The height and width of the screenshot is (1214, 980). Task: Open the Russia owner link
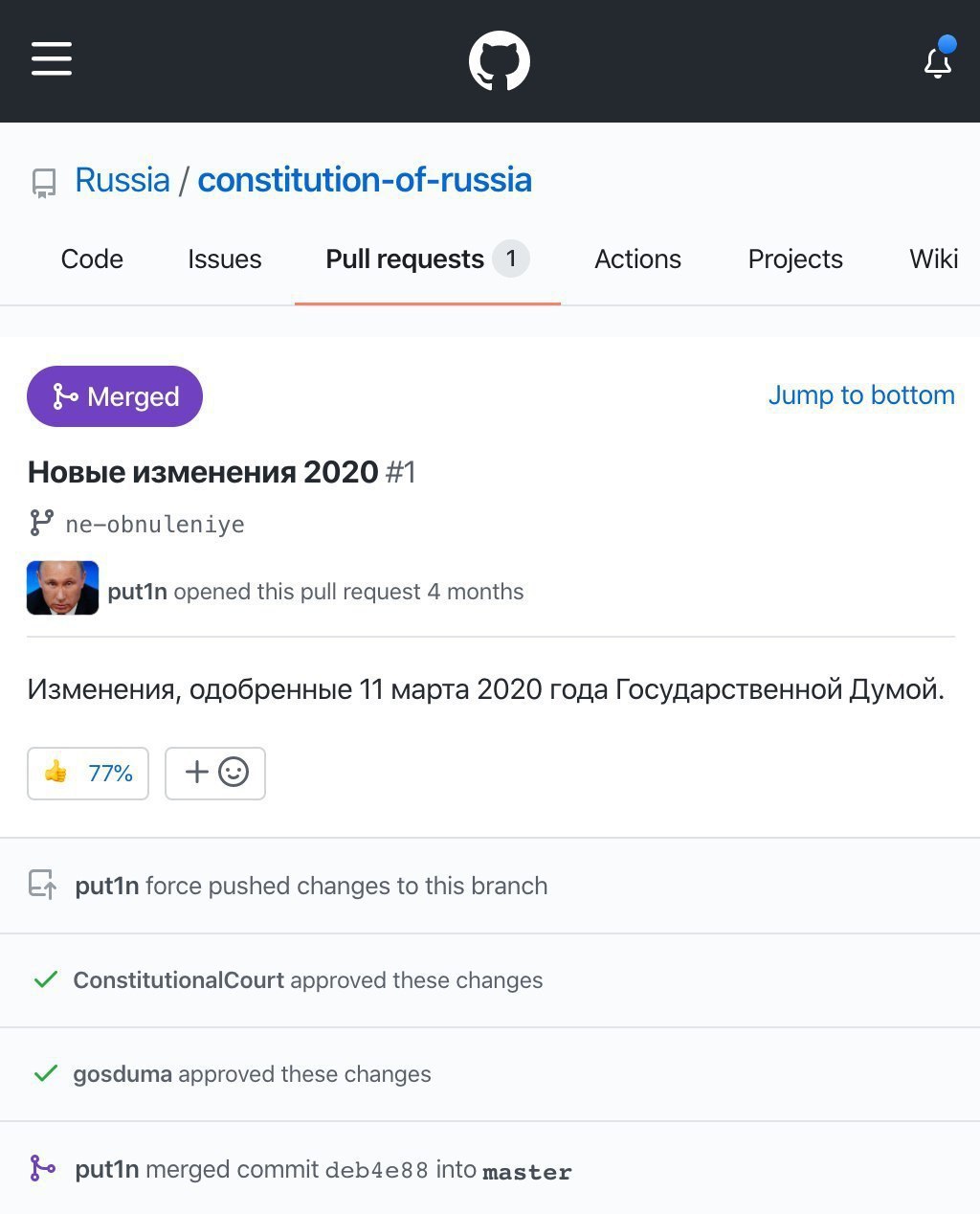point(122,180)
